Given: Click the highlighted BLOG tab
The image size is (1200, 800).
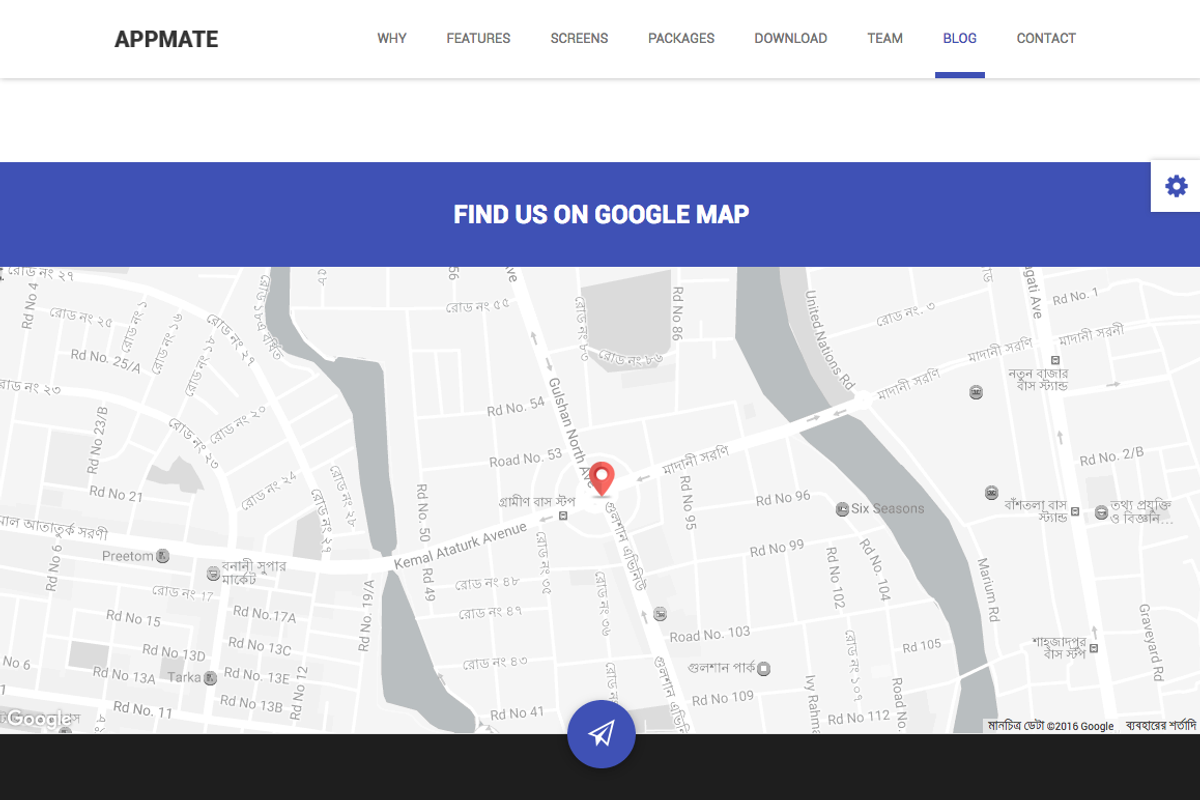Looking at the screenshot, I should tap(959, 38).
